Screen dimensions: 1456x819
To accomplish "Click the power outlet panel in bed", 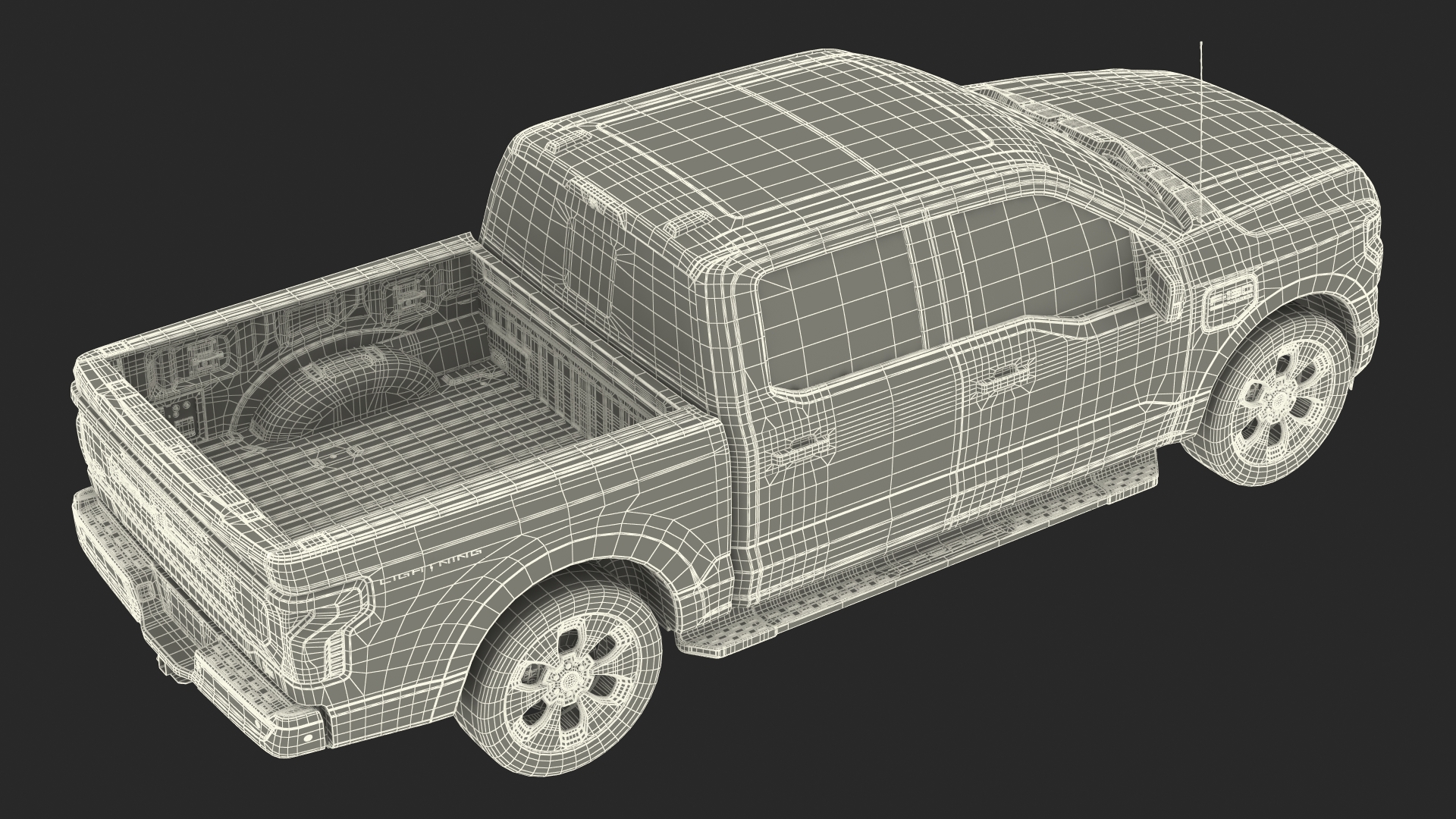I will 182,416.
